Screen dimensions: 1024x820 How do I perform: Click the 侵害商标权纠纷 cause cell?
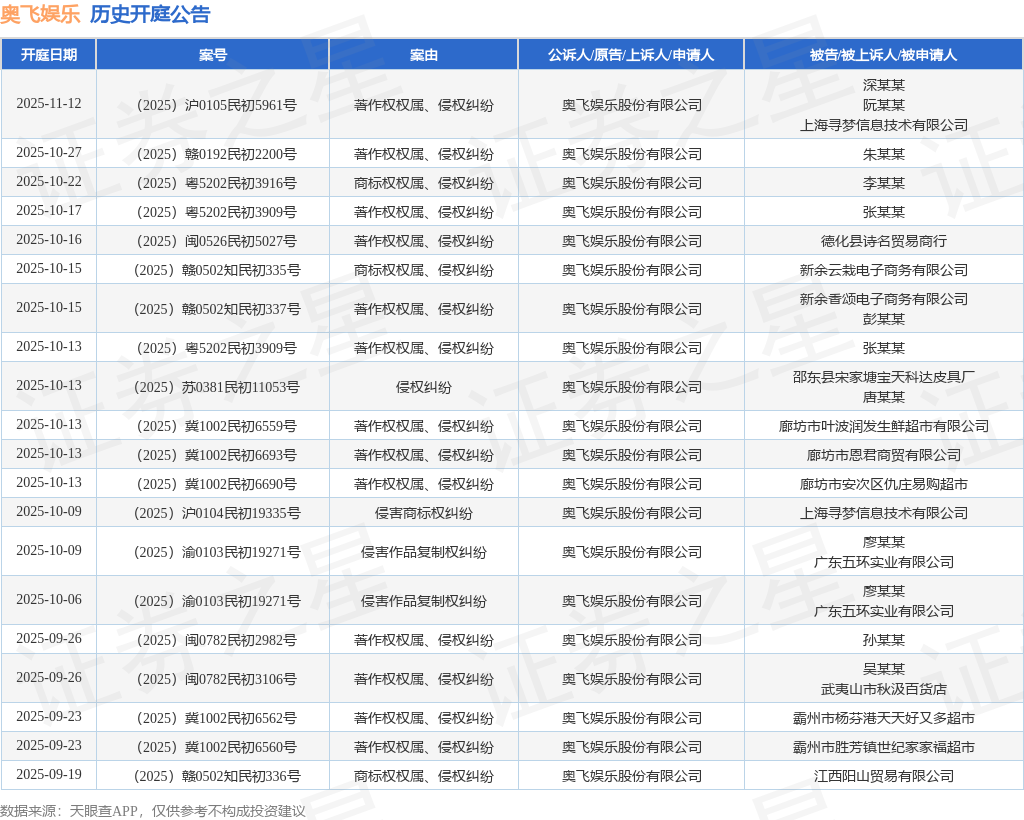click(424, 513)
